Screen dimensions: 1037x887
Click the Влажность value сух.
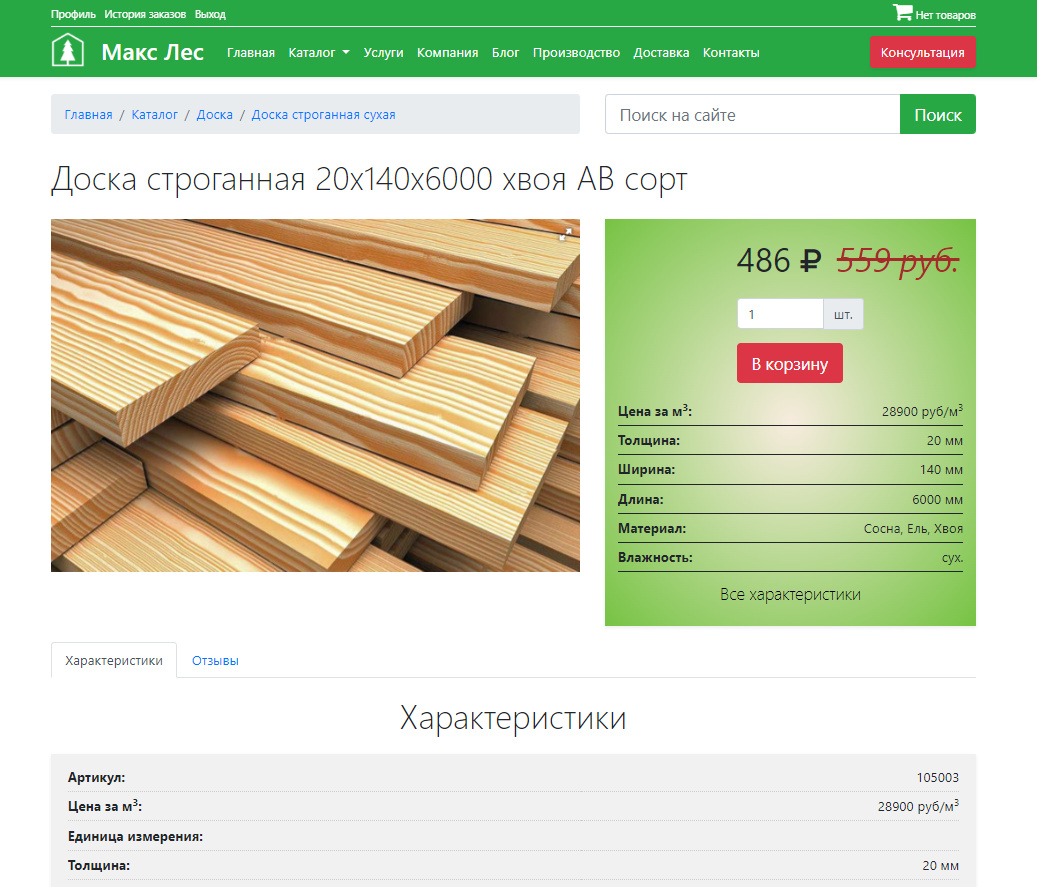coord(952,558)
